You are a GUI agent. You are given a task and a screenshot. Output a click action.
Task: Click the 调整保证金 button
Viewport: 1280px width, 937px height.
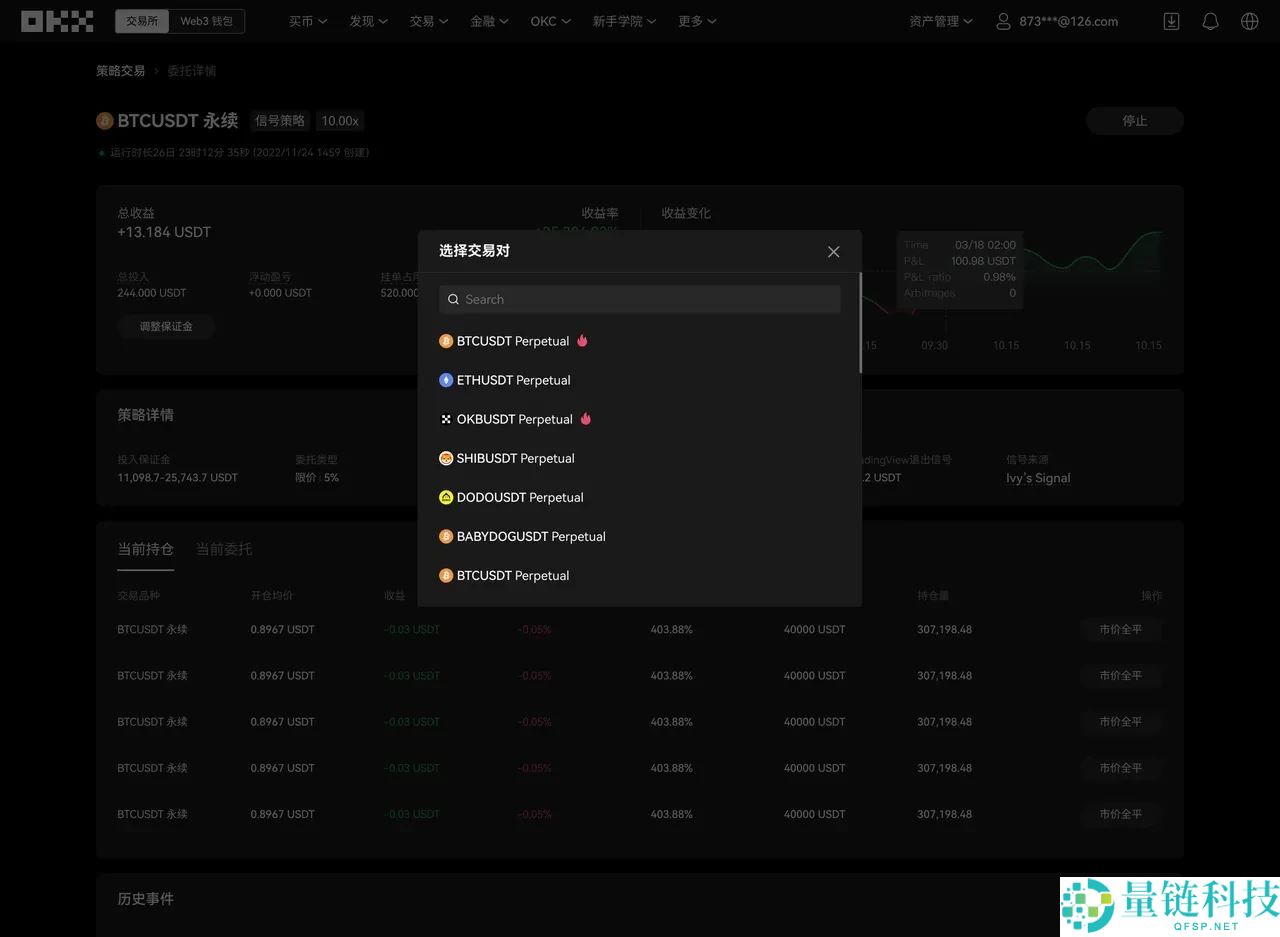click(x=166, y=326)
